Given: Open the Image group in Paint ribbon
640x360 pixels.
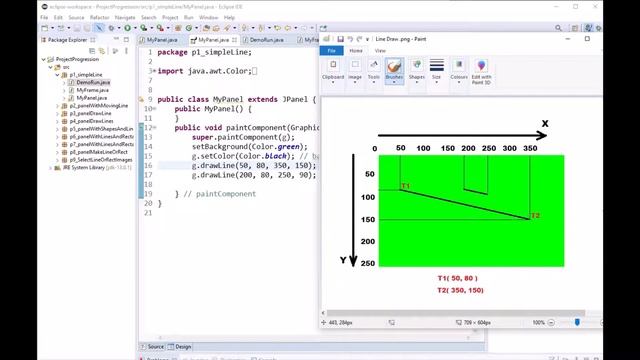Looking at the screenshot, I should point(355,71).
